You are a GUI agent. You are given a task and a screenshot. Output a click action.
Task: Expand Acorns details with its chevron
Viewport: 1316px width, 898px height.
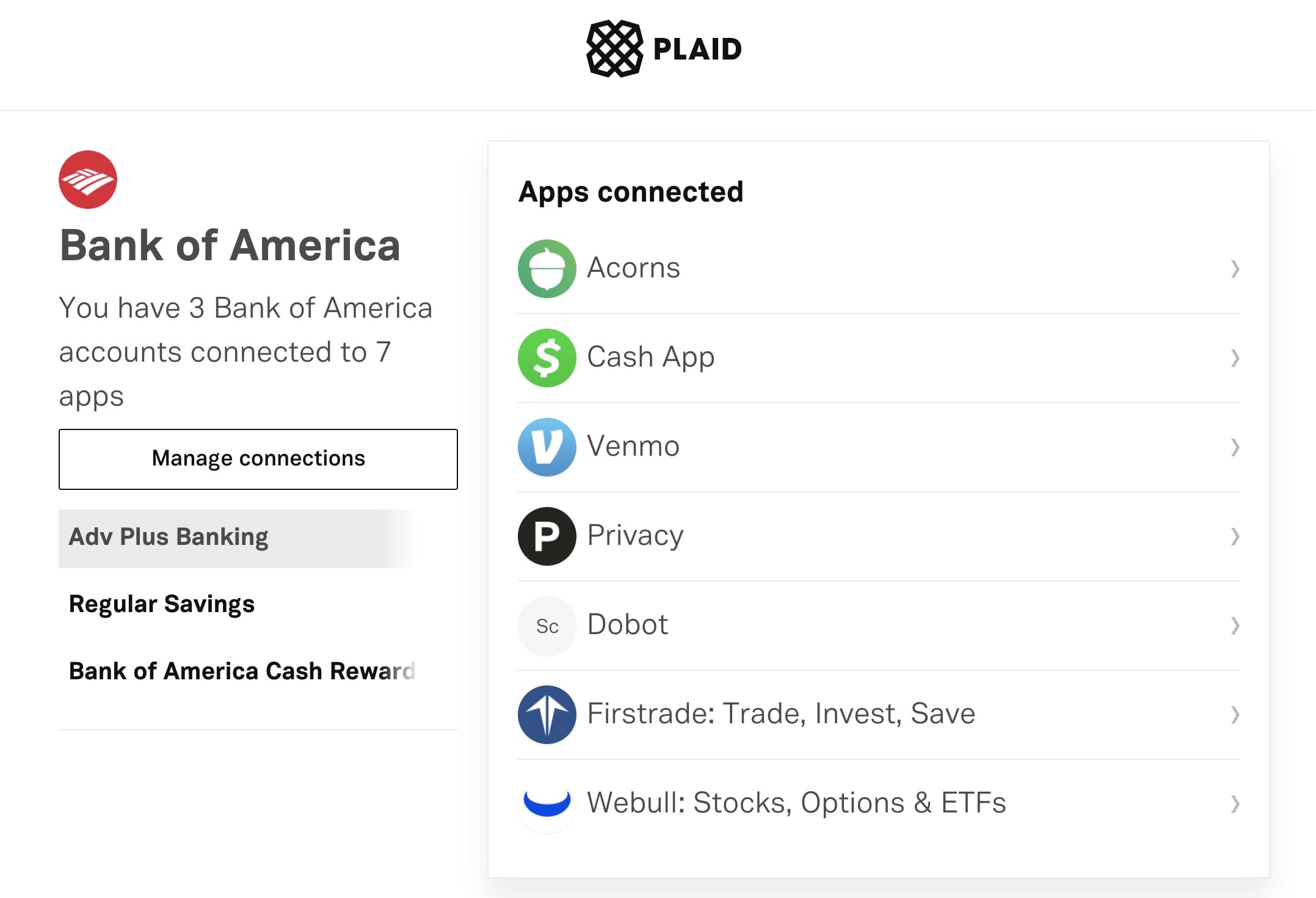[x=1235, y=269]
